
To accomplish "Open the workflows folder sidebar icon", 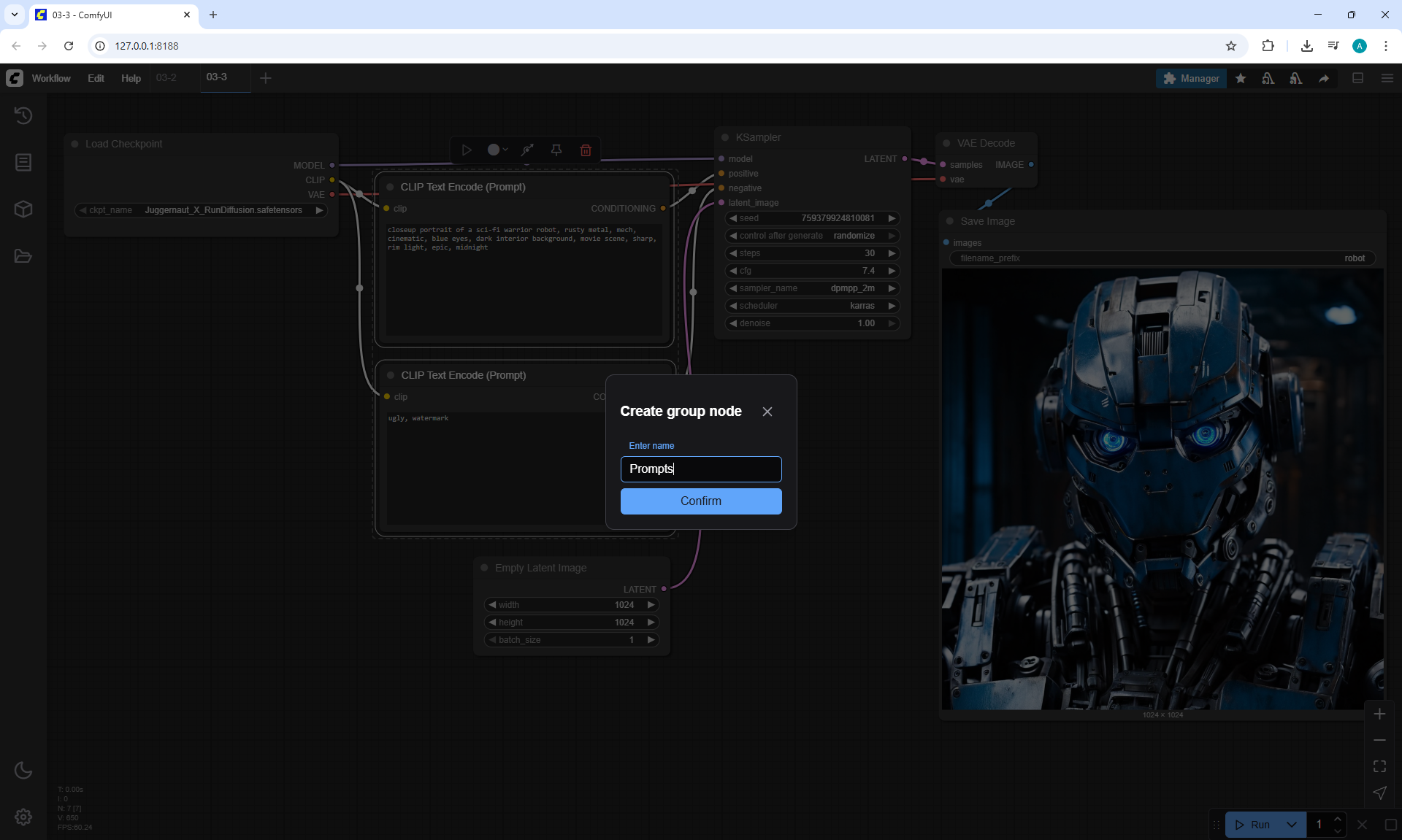I will (23, 256).
